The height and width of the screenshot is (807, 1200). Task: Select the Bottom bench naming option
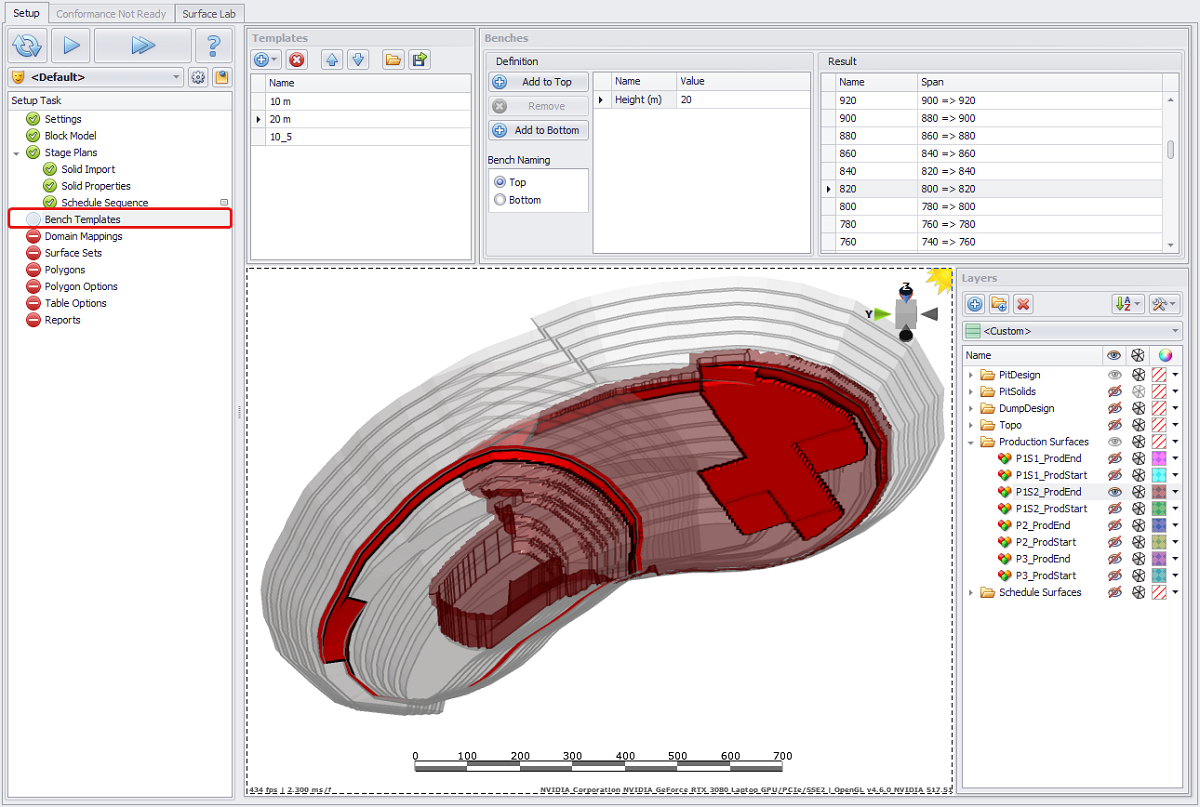[x=500, y=200]
